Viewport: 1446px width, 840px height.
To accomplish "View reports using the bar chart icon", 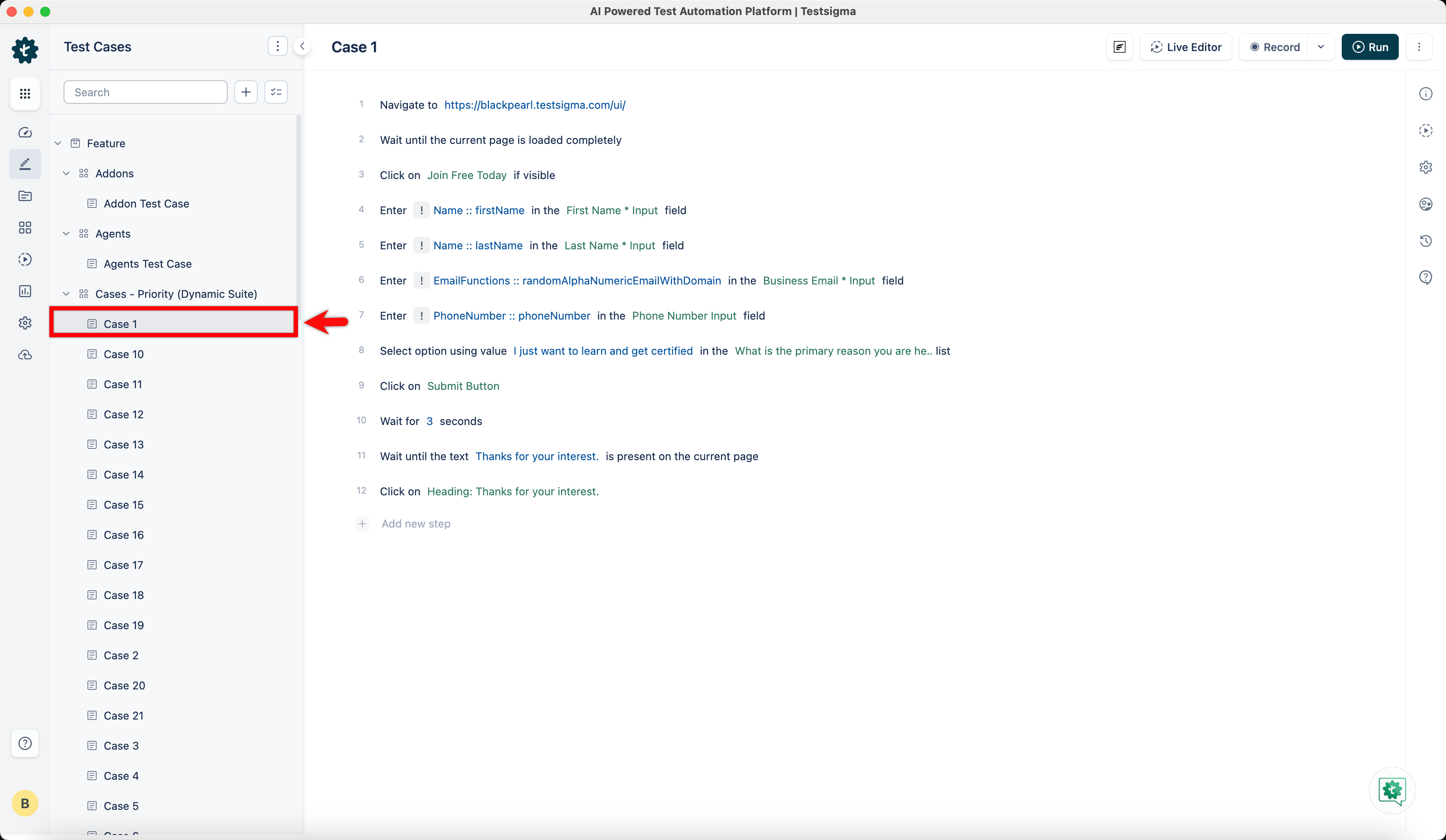I will 25,291.
